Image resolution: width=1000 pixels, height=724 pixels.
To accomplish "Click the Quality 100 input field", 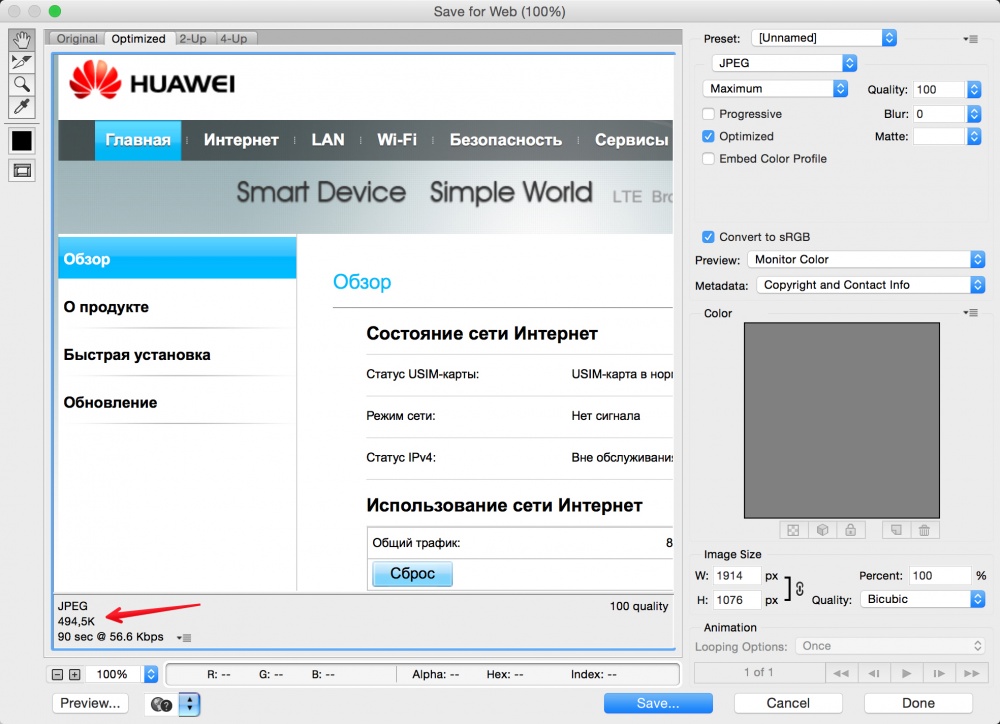I will click(939, 90).
